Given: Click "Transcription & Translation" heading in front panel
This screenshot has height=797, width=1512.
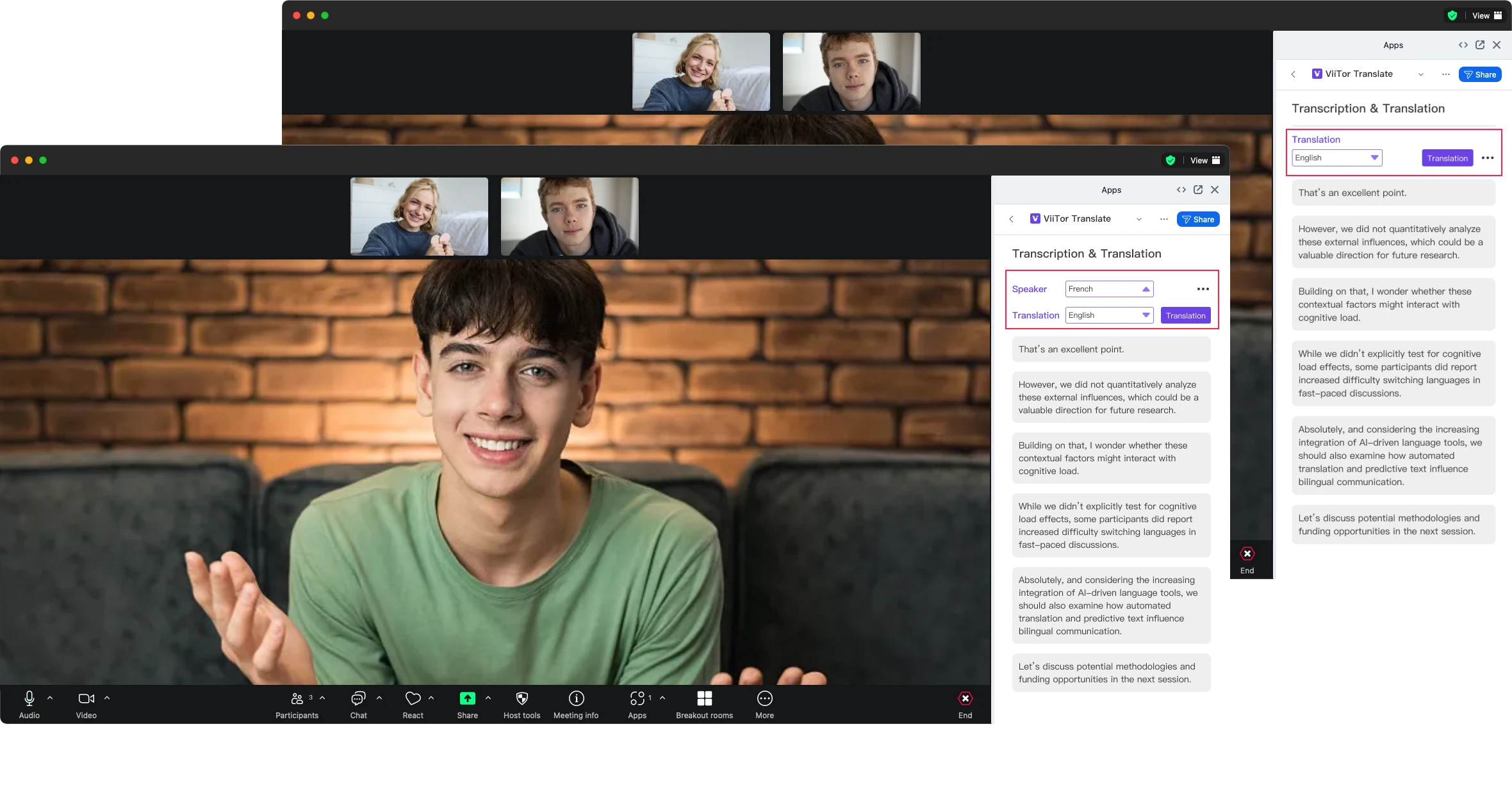Looking at the screenshot, I should [1087, 254].
